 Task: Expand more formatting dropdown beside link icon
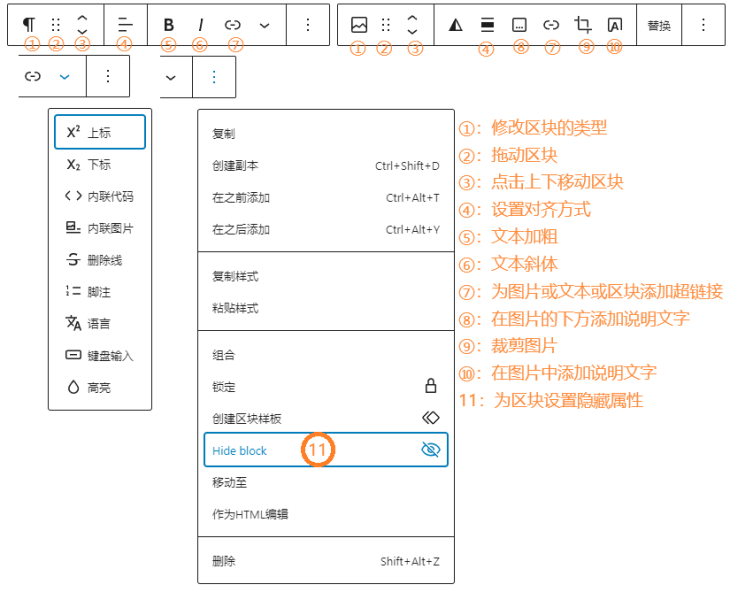point(264,26)
